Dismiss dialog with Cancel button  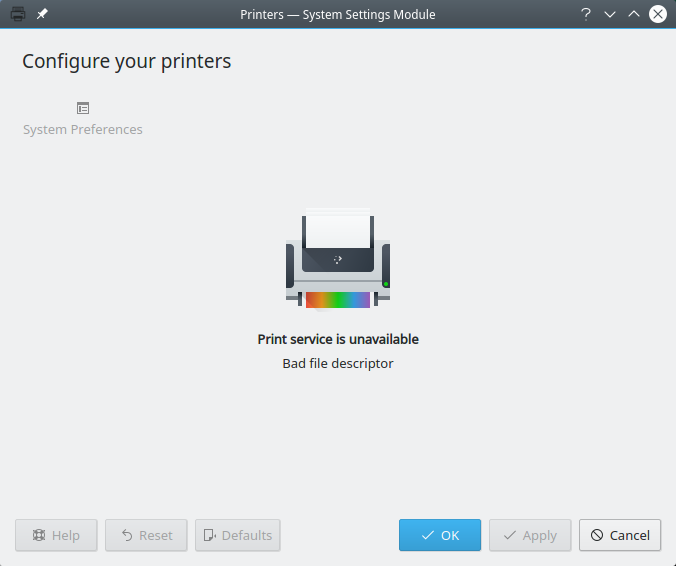[620, 535]
